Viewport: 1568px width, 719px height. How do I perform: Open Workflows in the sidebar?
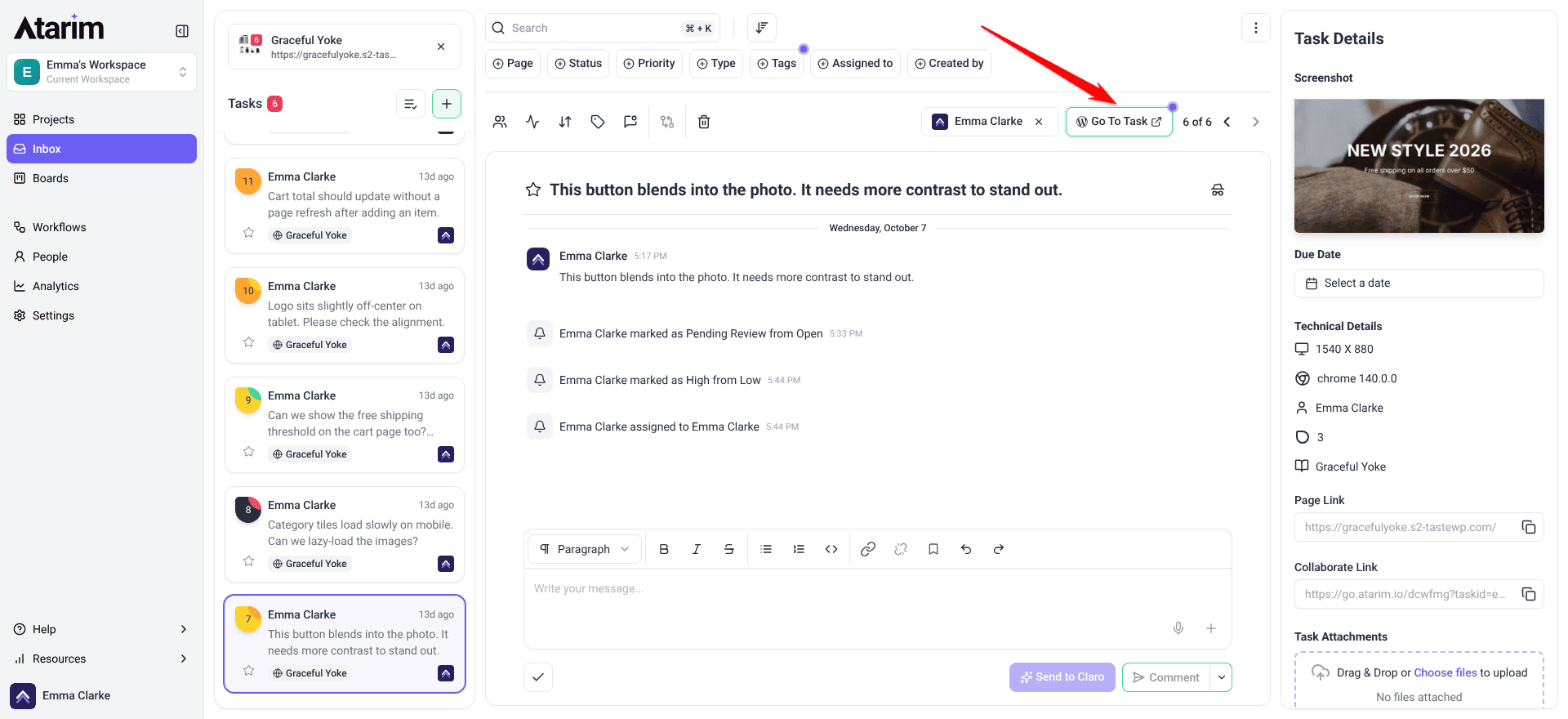coord(101,227)
